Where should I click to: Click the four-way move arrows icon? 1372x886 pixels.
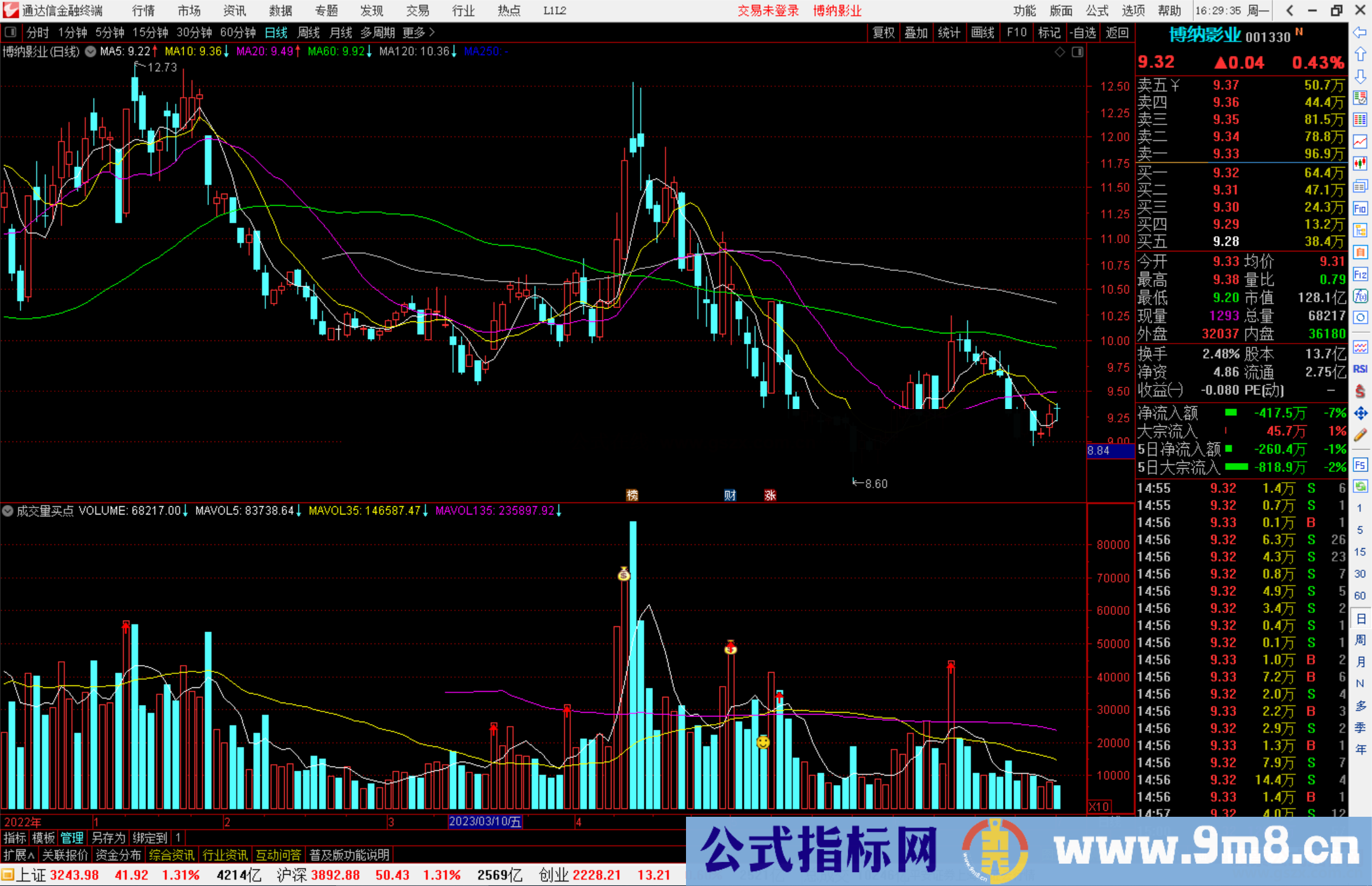1360,413
